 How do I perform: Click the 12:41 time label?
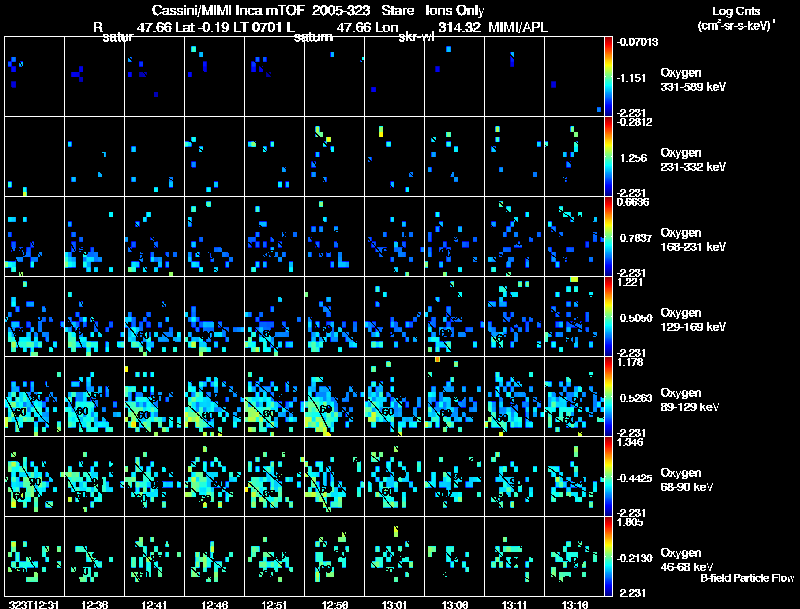[154, 604]
